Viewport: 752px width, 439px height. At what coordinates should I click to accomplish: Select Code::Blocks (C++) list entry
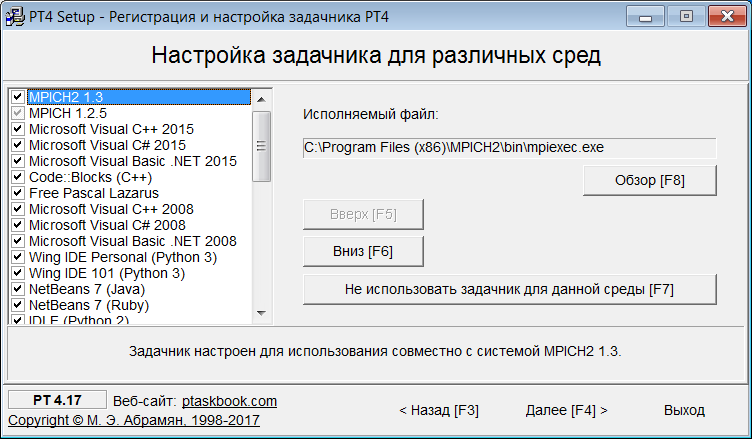point(91,177)
